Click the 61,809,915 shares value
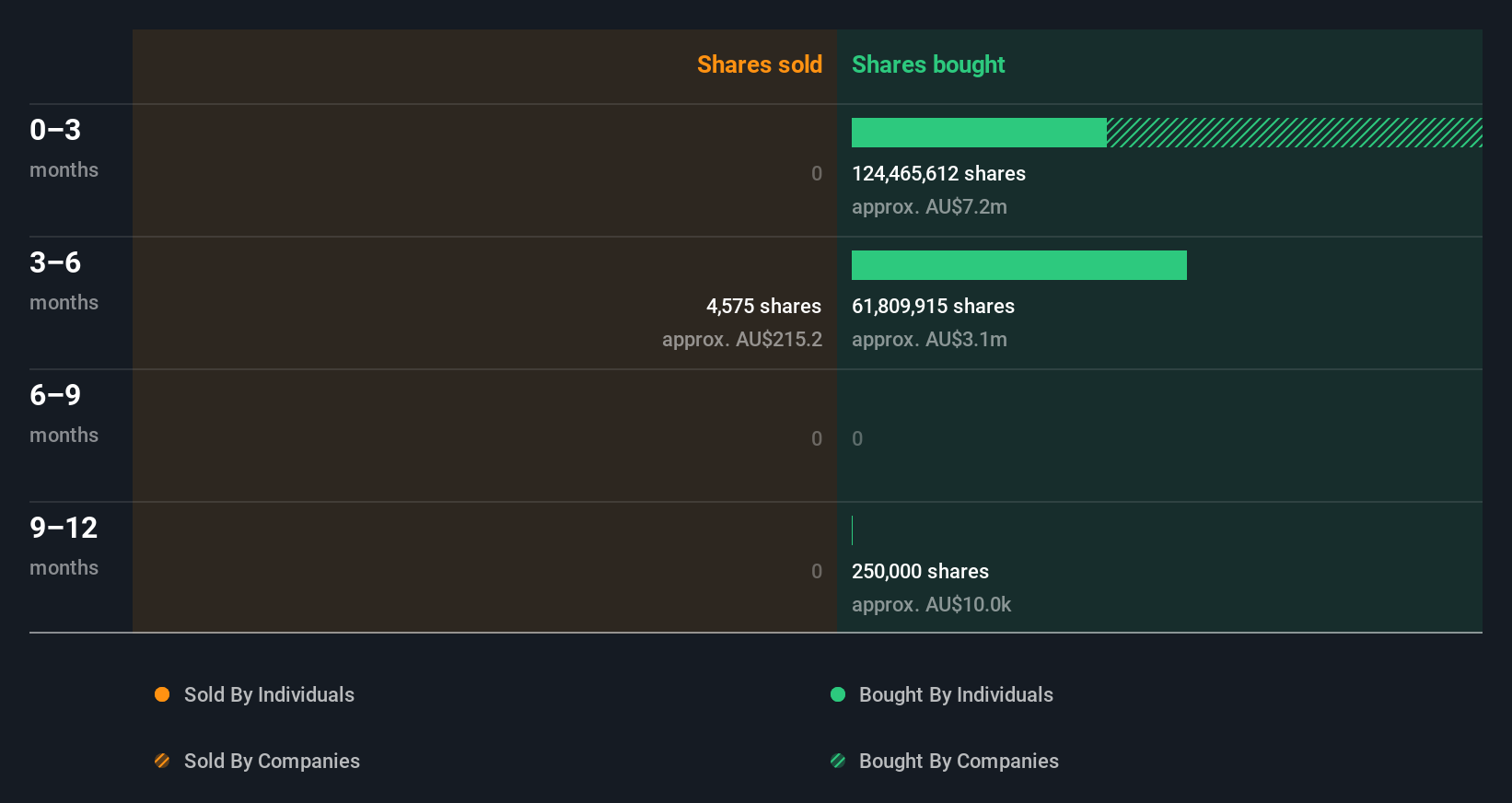 pos(933,306)
